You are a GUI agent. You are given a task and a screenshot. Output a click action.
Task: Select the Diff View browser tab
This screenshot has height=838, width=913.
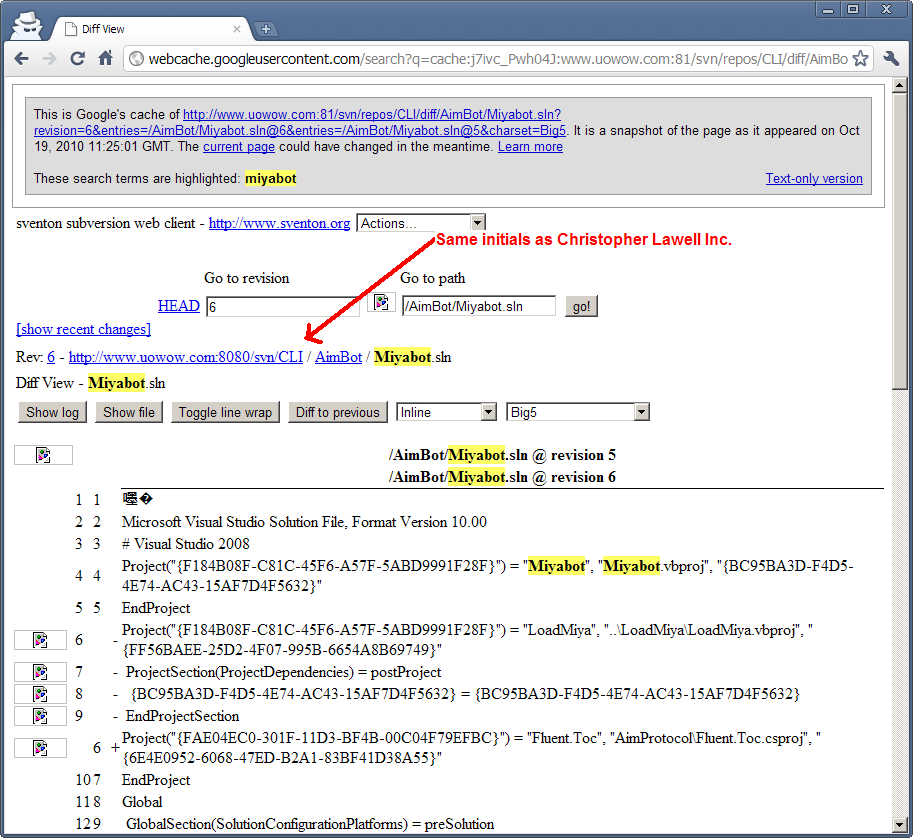pos(153,29)
